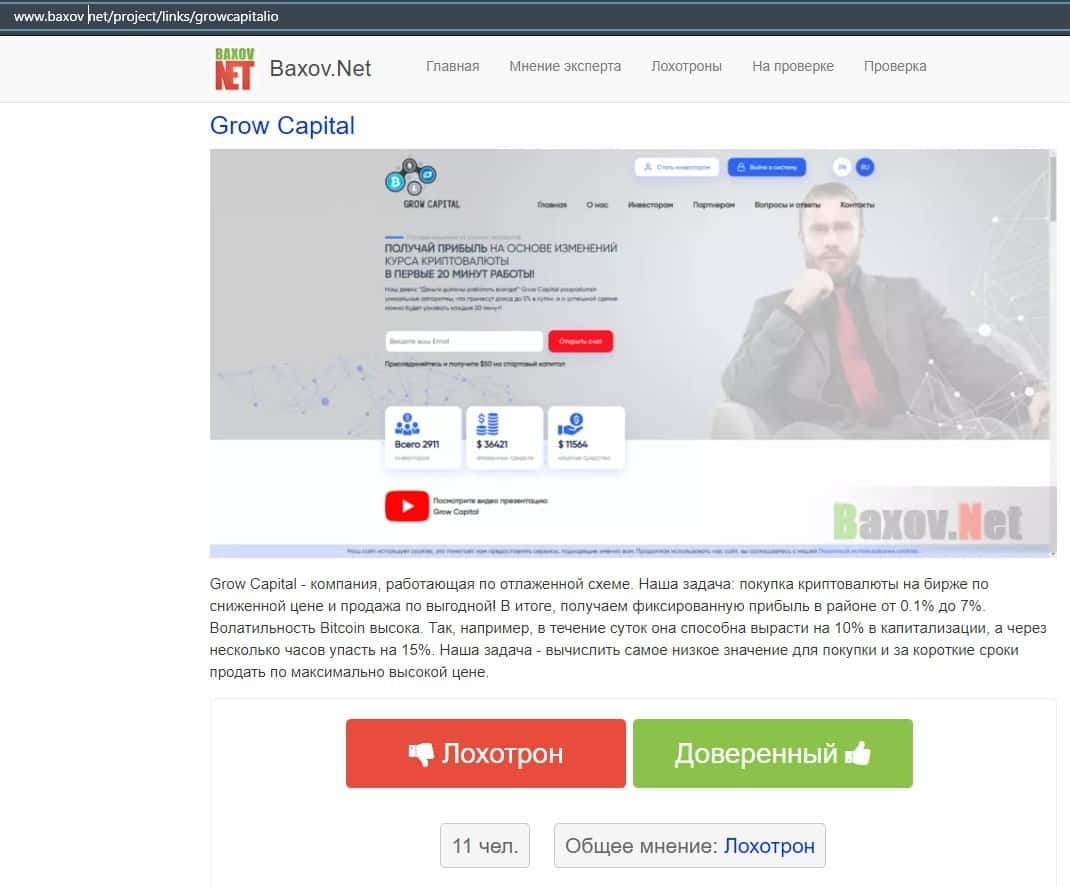Click the blue login button in screenshot
Viewport: 1070px width, 886px height.
coord(767,167)
